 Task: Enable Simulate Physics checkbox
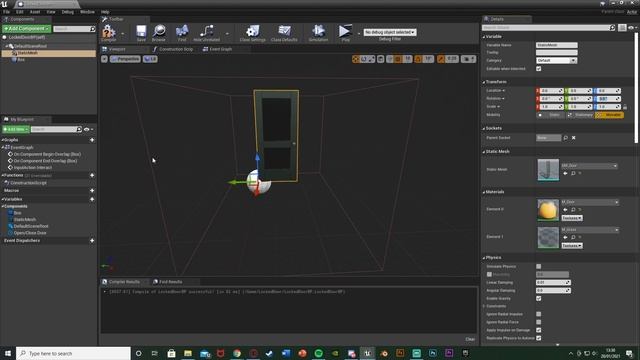click(539, 267)
